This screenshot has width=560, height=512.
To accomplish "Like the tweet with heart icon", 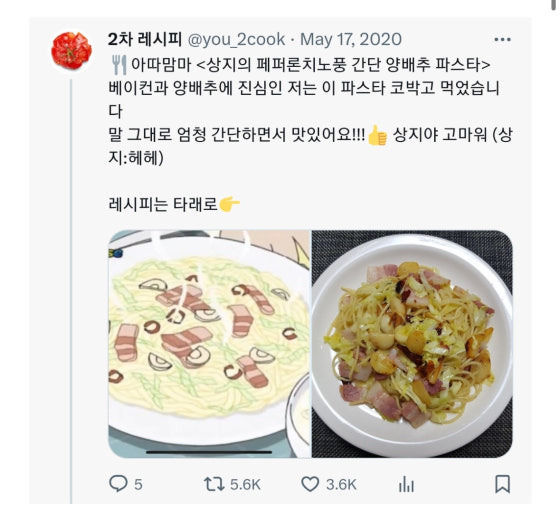I will point(310,485).
